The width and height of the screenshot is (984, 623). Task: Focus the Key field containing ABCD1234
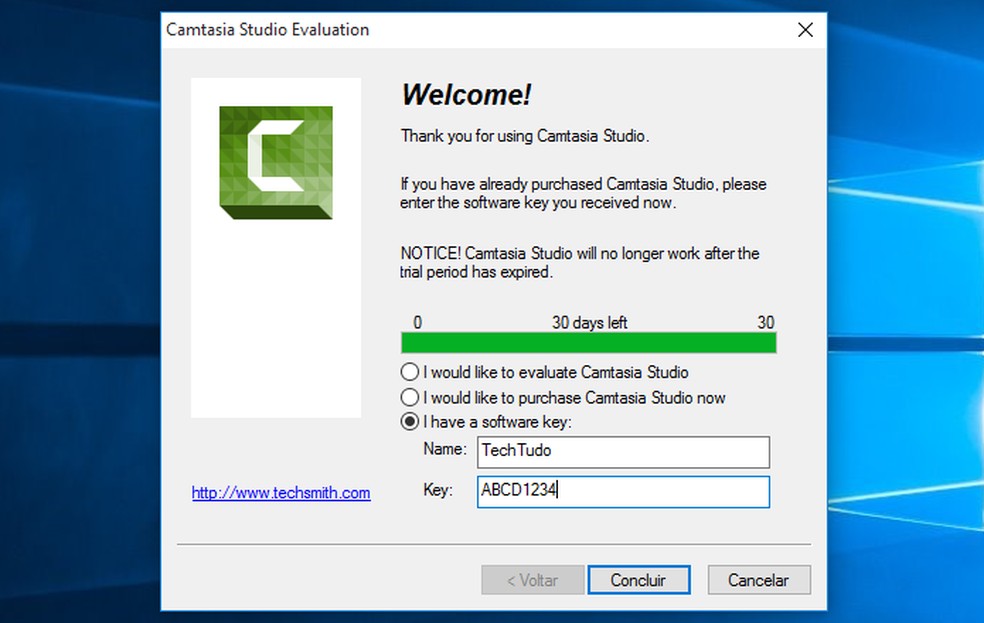pos(623,491)
